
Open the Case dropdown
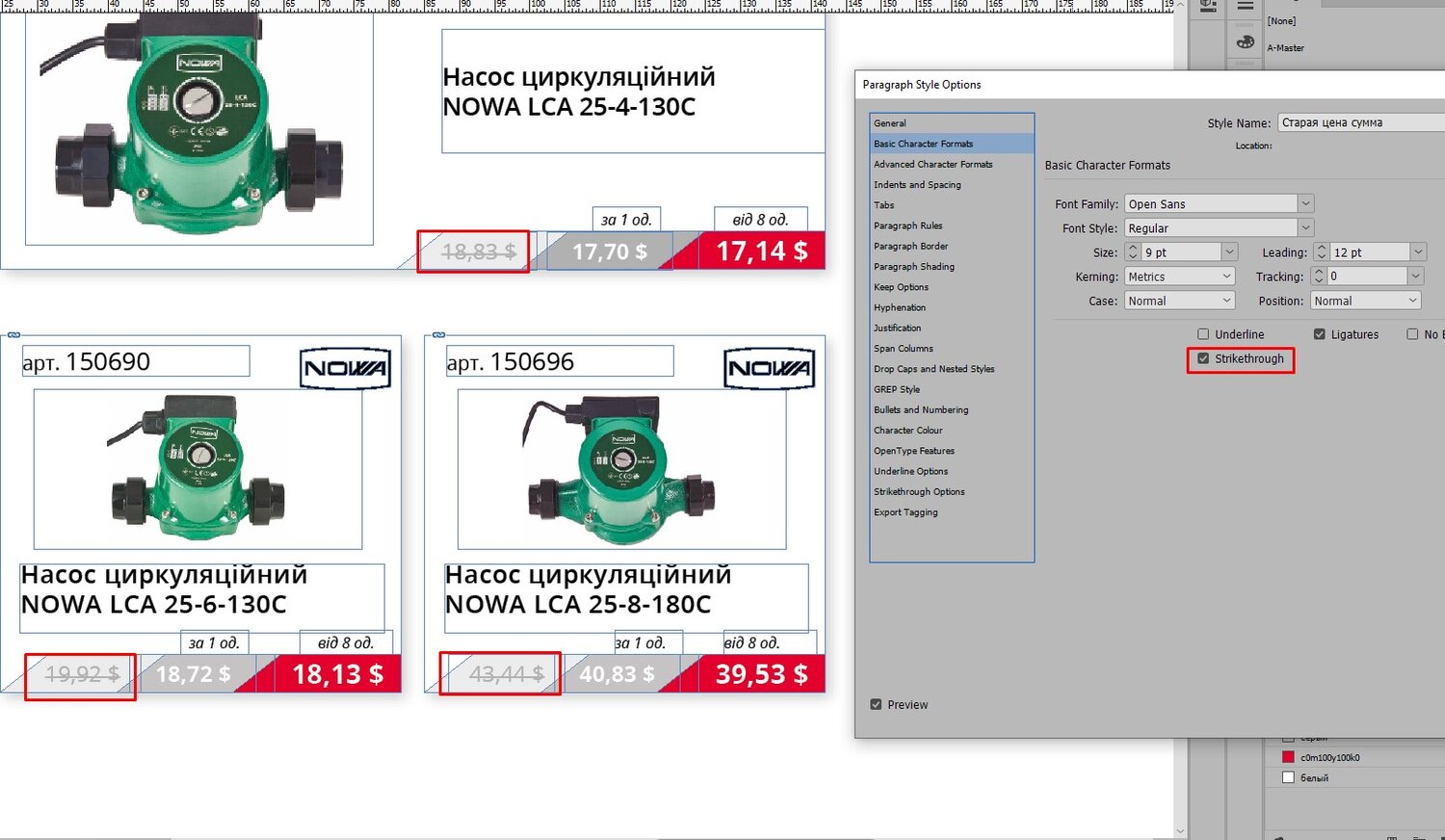pyautogui.click(x=1180, y=301)
